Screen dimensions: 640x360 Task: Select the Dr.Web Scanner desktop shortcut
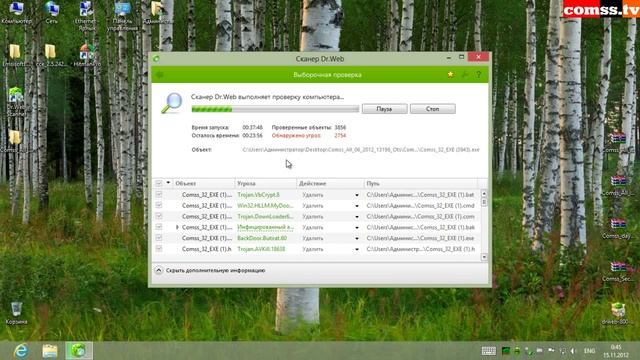click(x=16, y=102)
